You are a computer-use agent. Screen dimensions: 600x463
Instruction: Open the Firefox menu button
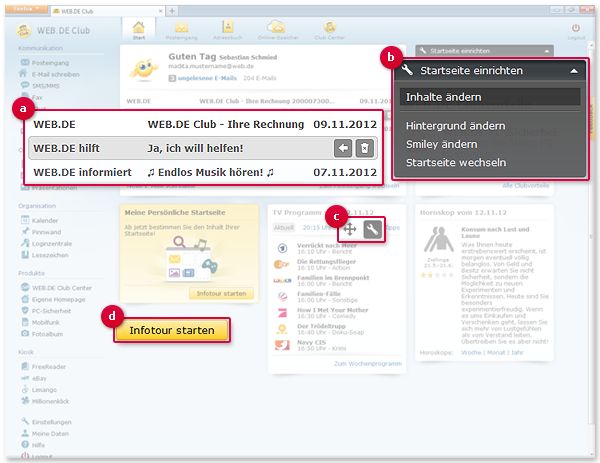click(26, 8)
